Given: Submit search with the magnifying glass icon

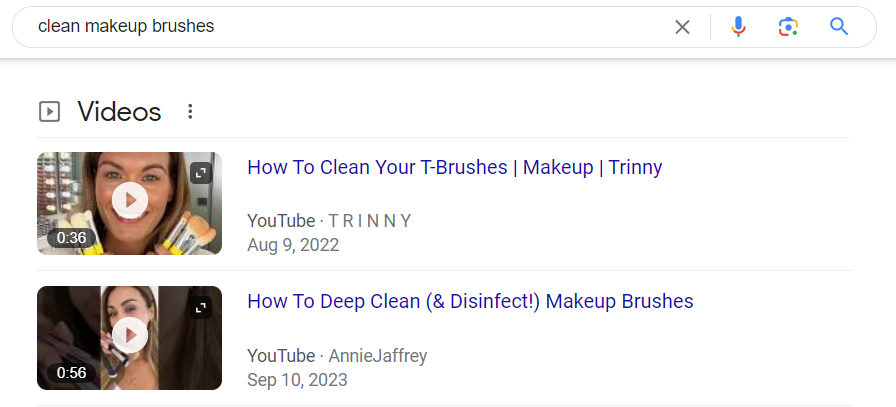Looking at the screenshot, I should coord(839,27).
